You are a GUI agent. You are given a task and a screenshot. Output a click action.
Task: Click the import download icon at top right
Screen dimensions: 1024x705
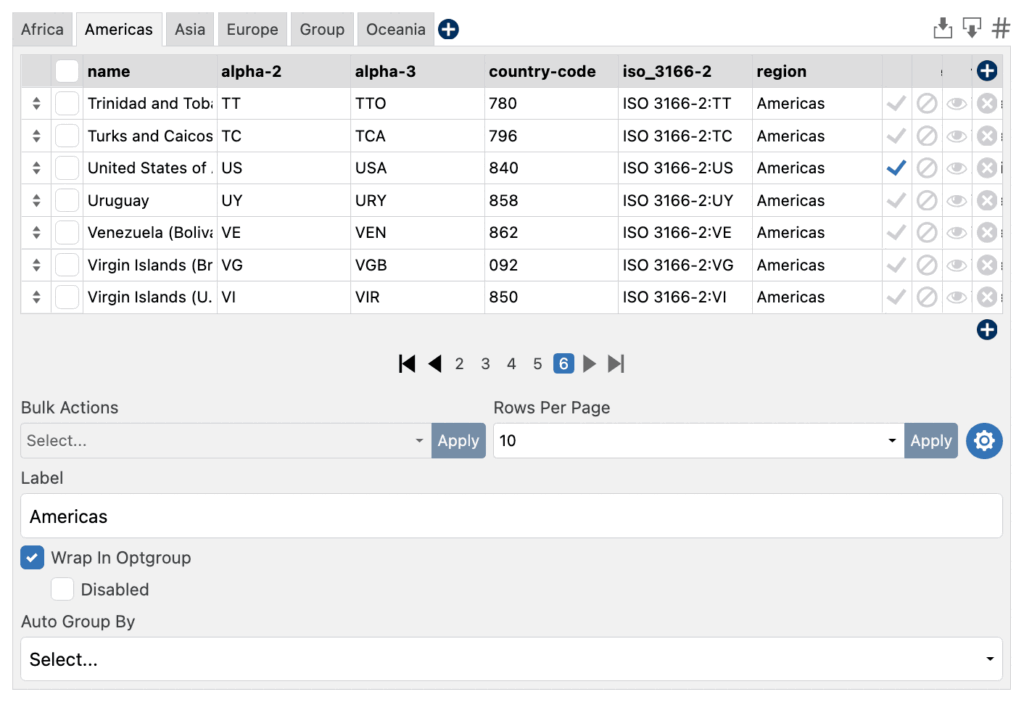pos(942,28)
